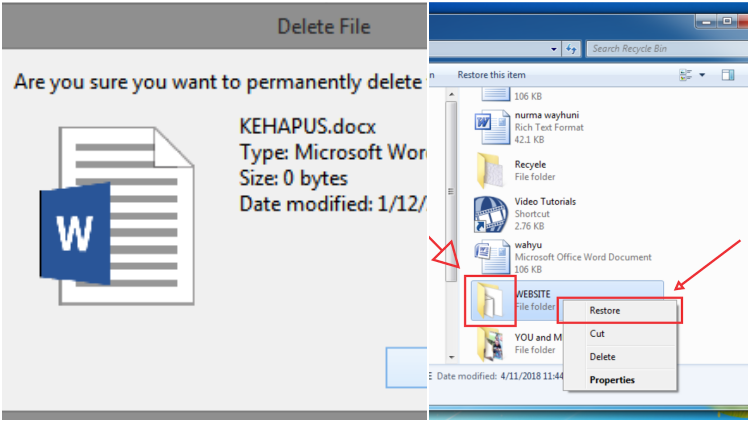The height and width of the screenshot is (422, 750).
Task: Click the wahyu file name text
Action: [x=528, y=244]
